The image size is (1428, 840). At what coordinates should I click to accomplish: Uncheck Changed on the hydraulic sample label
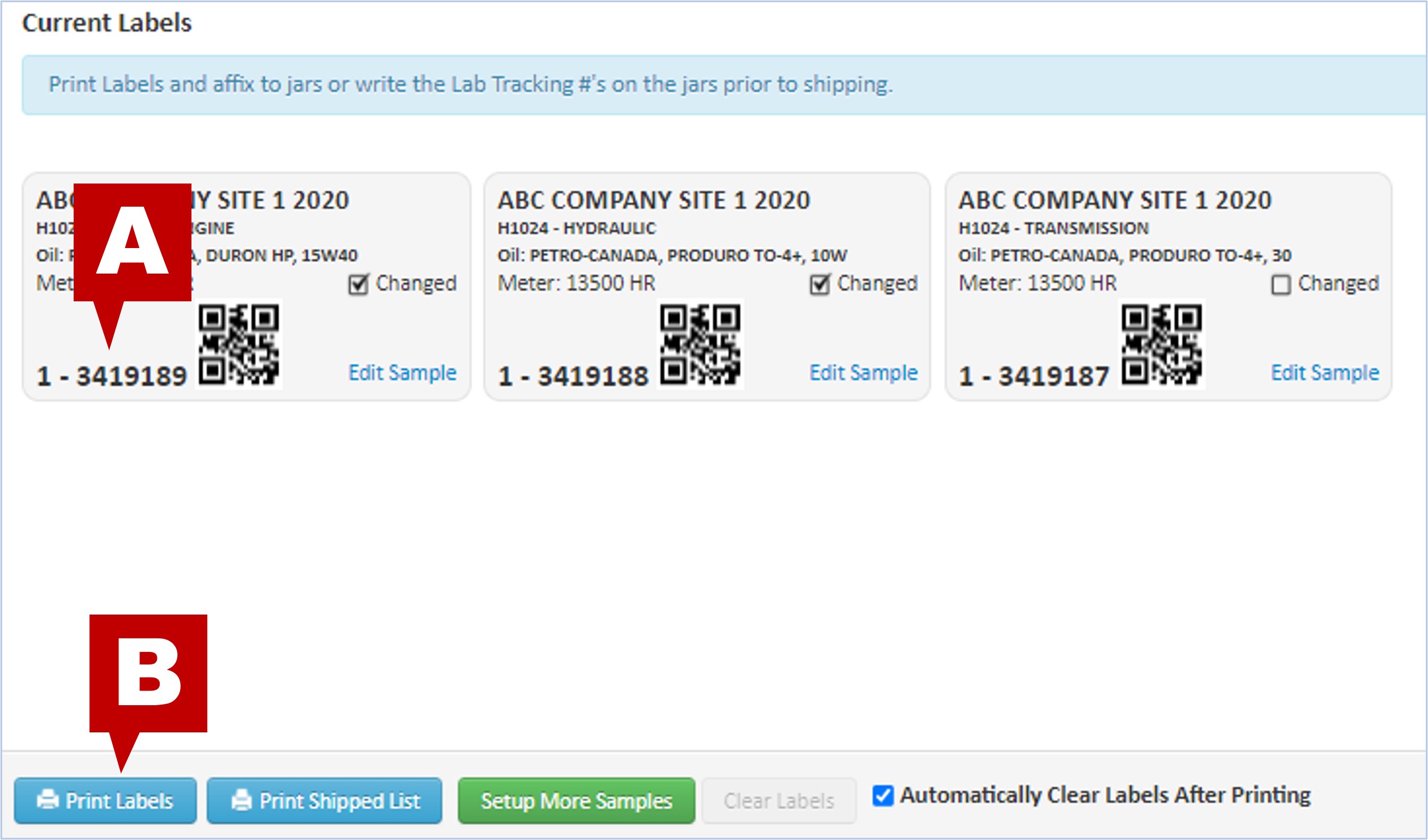click(x=820, y=284)
